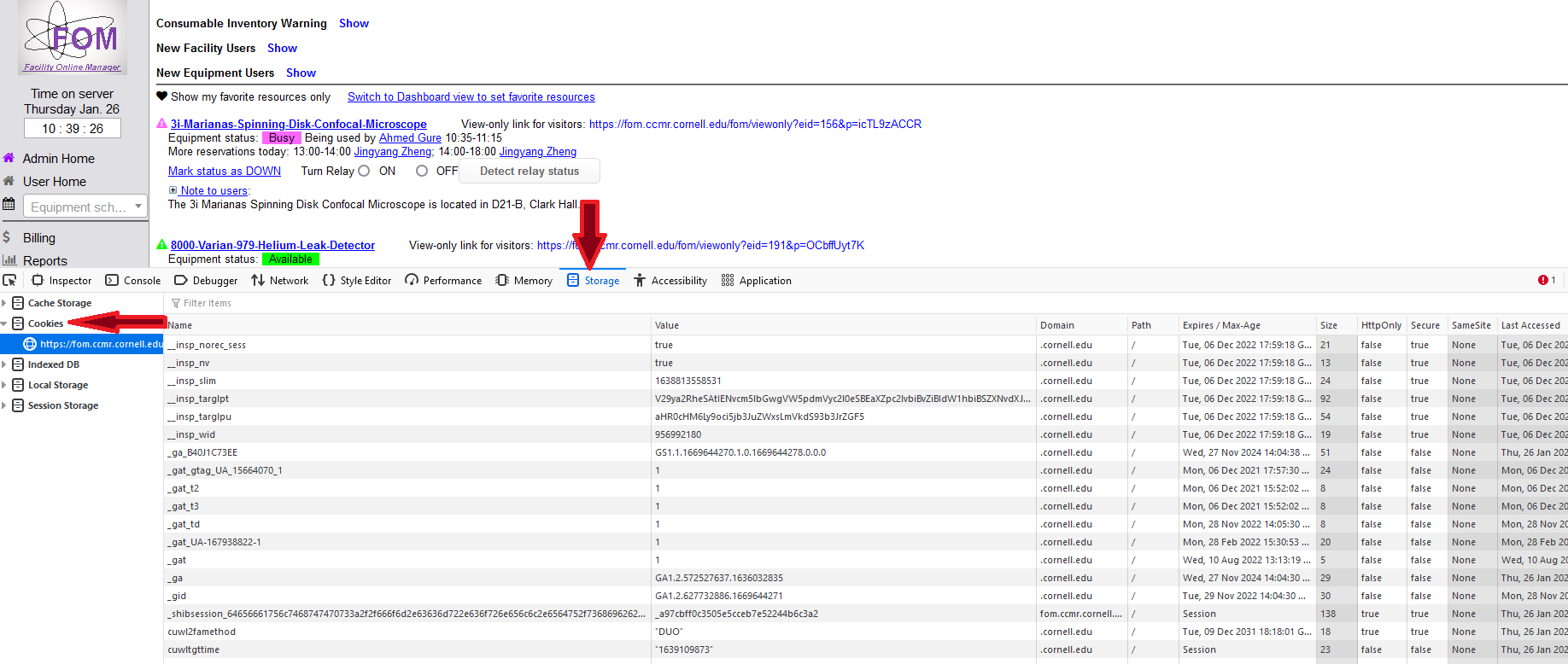The width and height of the screenshot is (1568, 664).
Task: Click the pink warning triangle for 3i-Marianas microscope
Action: pos(161,124)
